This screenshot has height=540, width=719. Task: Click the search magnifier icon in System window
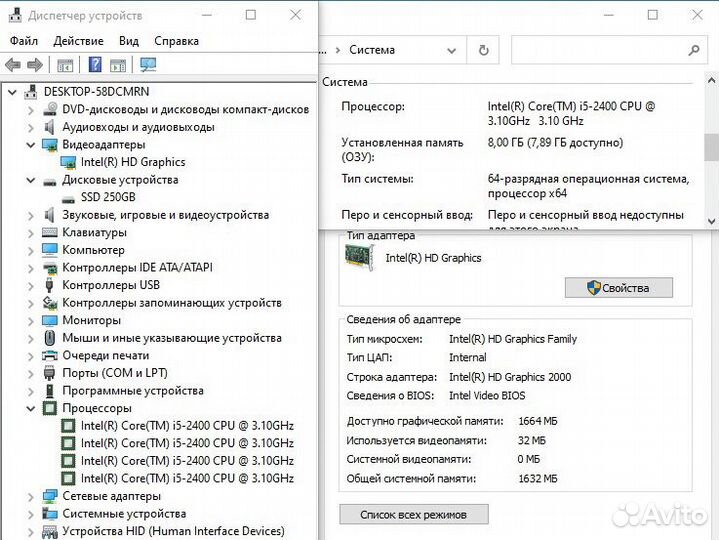coord(694,50)
